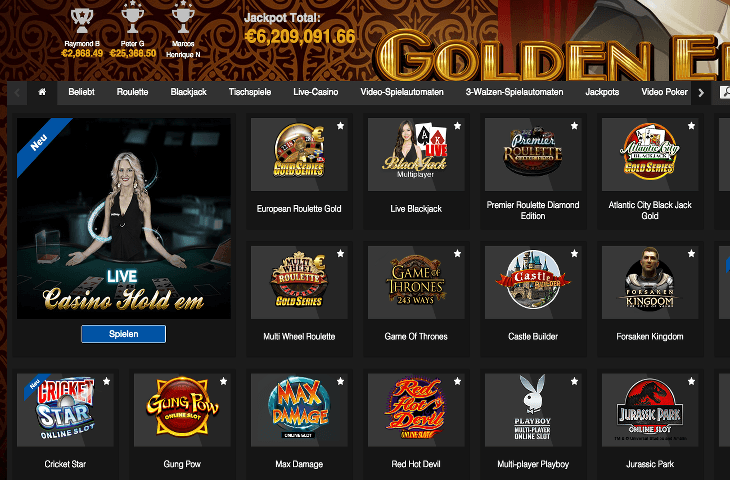730x480 pixels.
Task: Go to the home icon tab
Action: [x=42, y=92]
